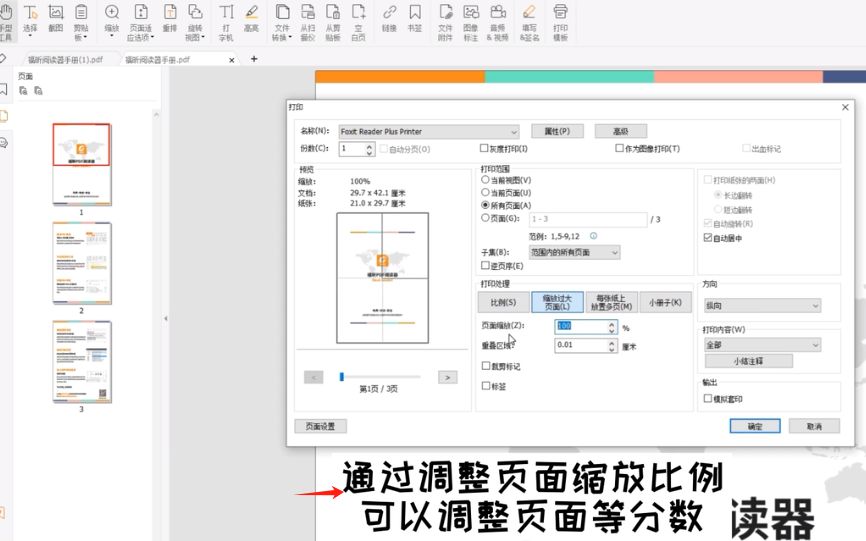Enable 裁剪标记 cut marks checkbox

tap(485, 365)
